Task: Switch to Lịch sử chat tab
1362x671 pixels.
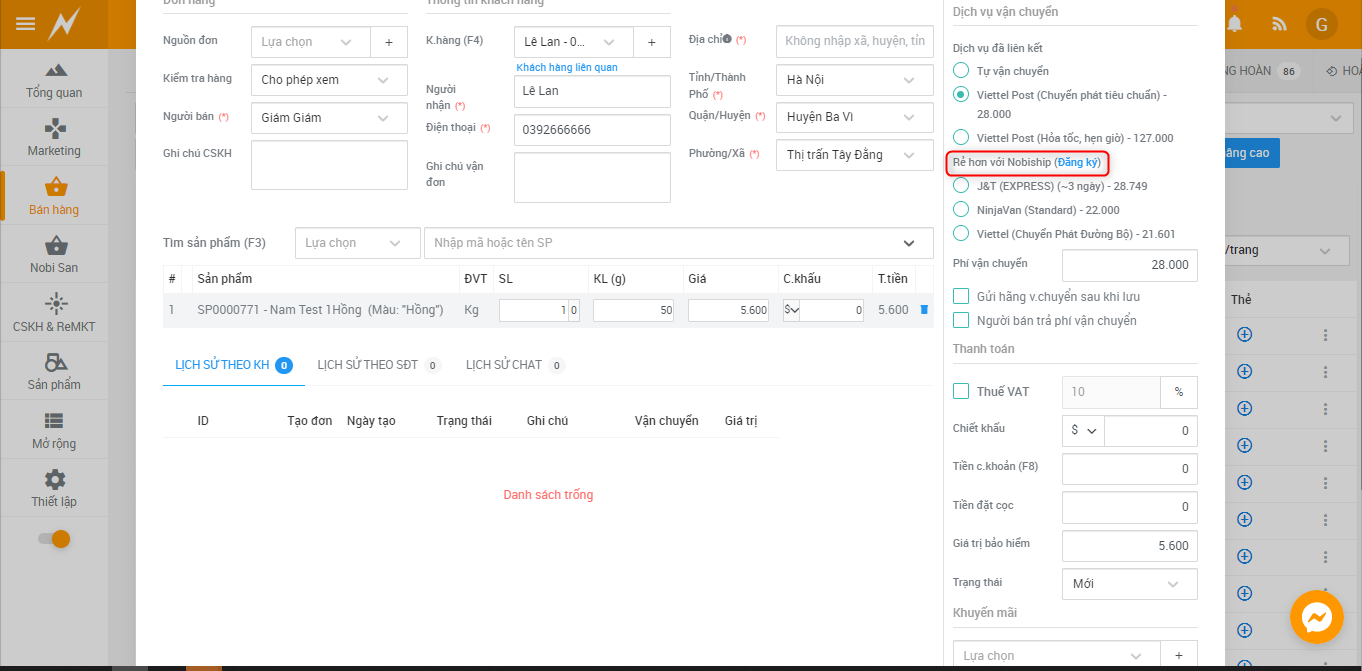Action: (503, 365)
